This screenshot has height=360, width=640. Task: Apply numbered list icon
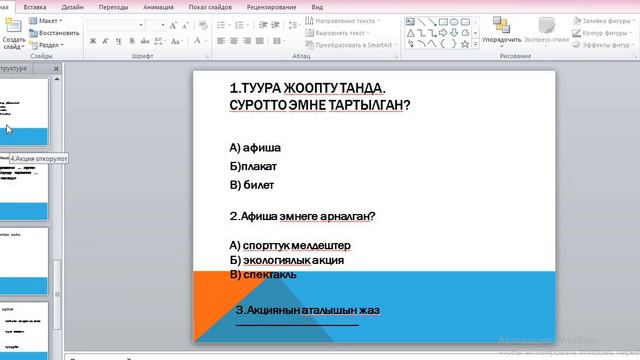(x=241, y=25)
